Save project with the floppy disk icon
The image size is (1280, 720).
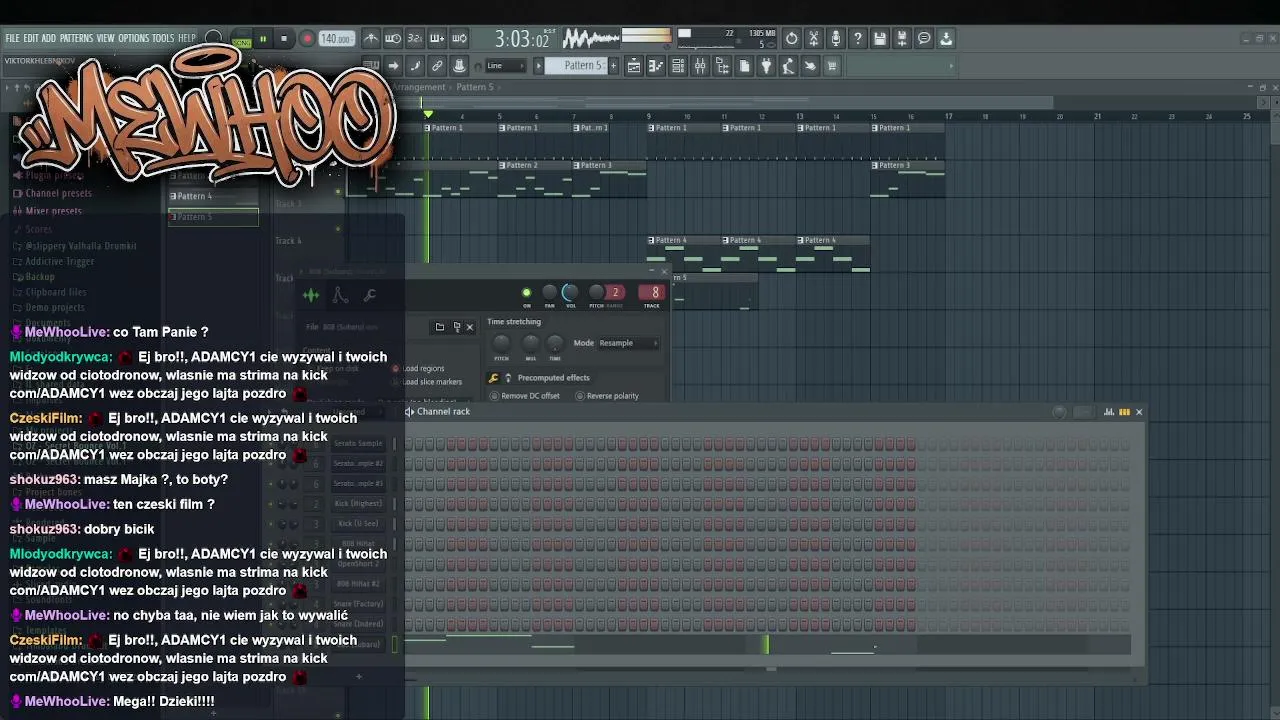point(880,39)
